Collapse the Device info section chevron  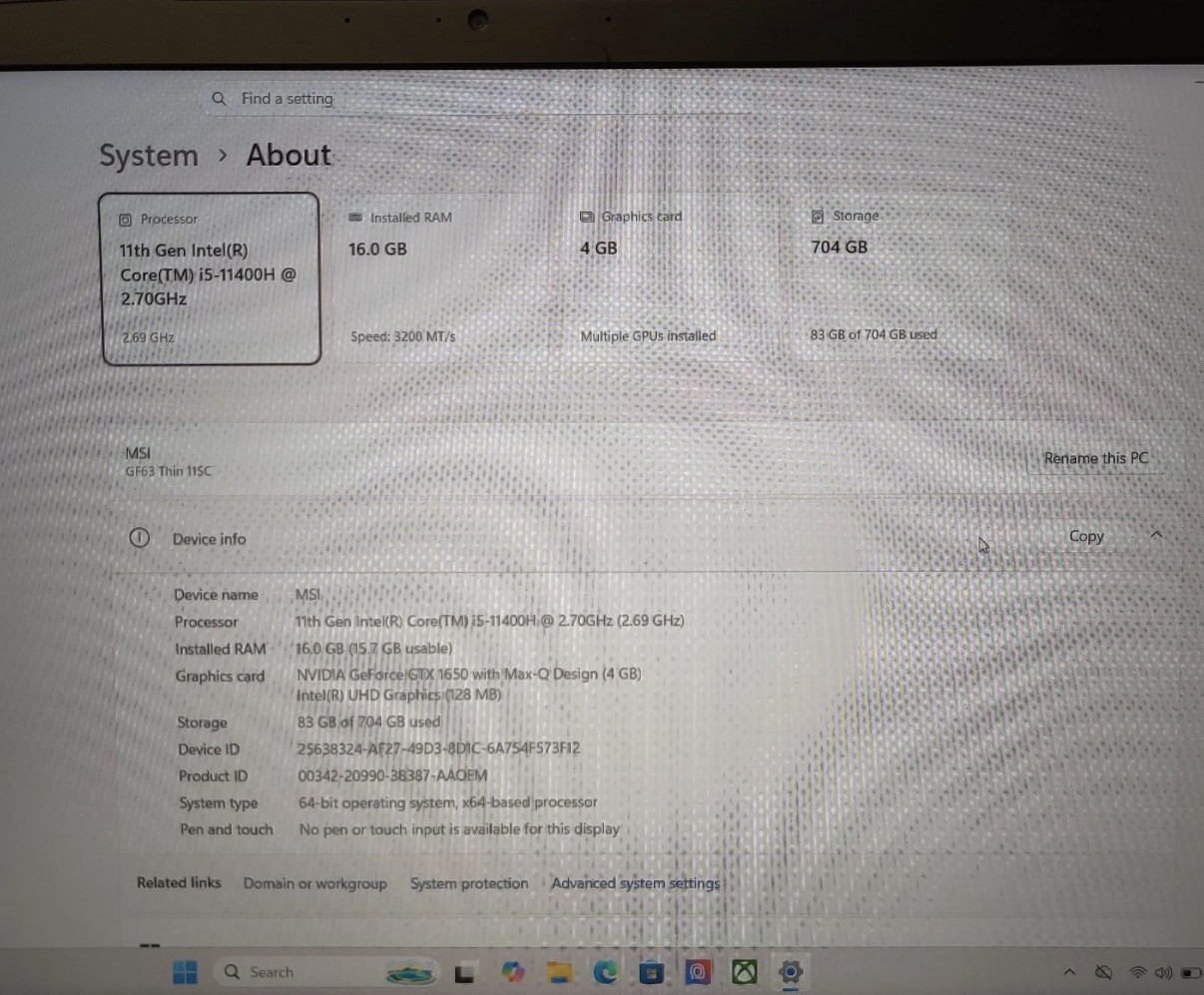[x=1156, y=535]
